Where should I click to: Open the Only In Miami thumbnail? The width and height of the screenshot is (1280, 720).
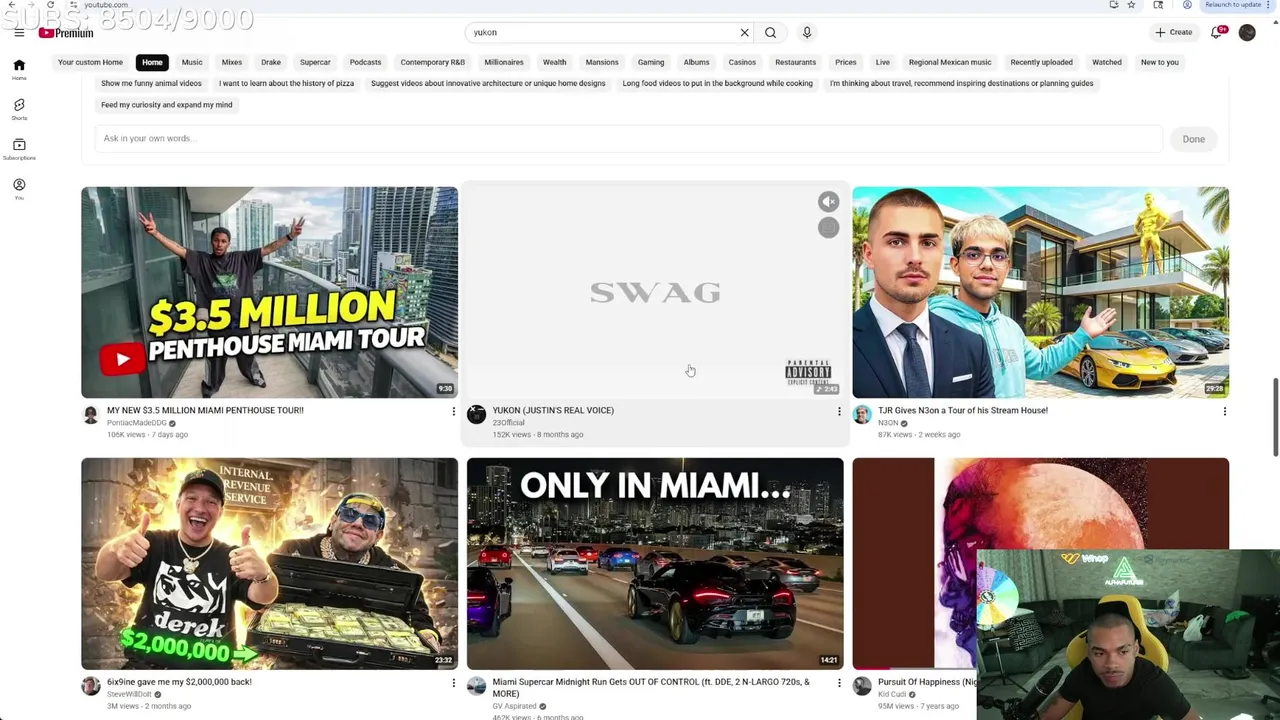(x=655, y=564)
